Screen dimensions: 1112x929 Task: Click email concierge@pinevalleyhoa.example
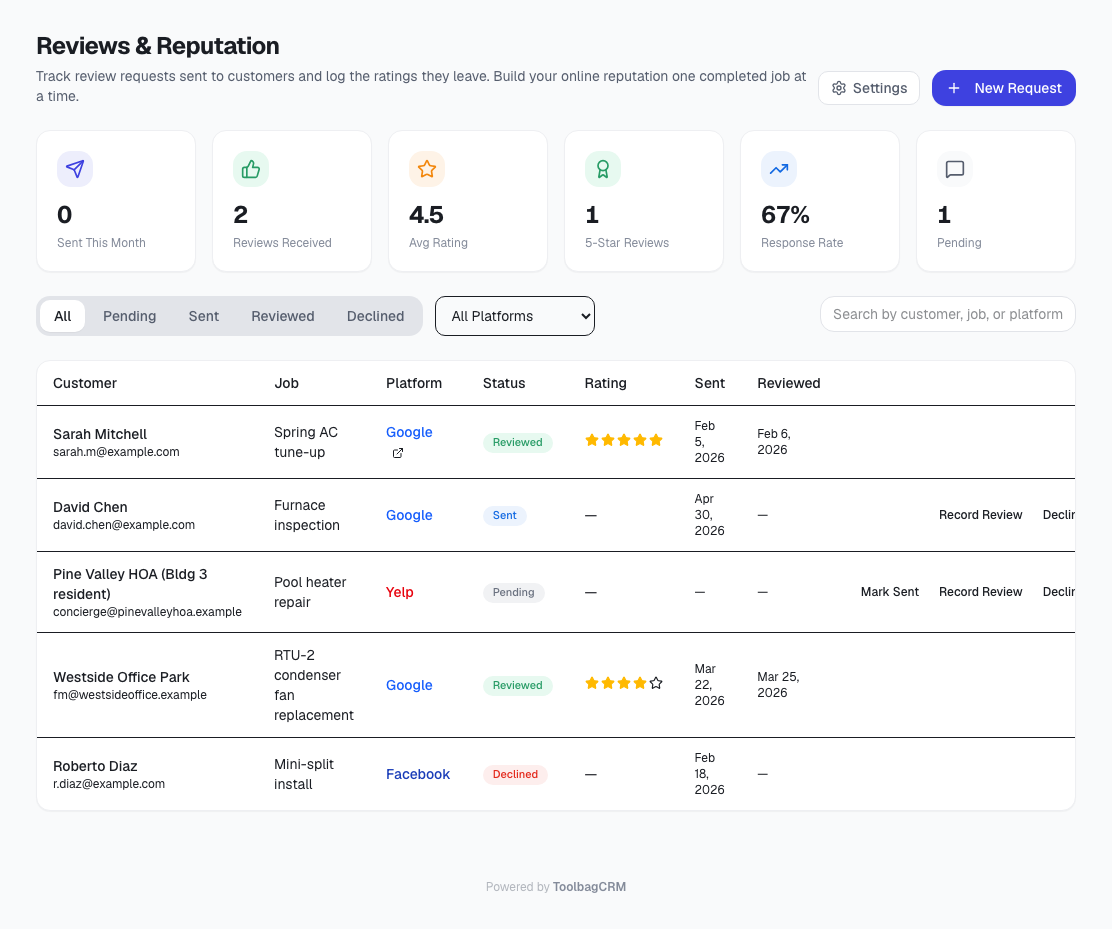click(148, 611)
